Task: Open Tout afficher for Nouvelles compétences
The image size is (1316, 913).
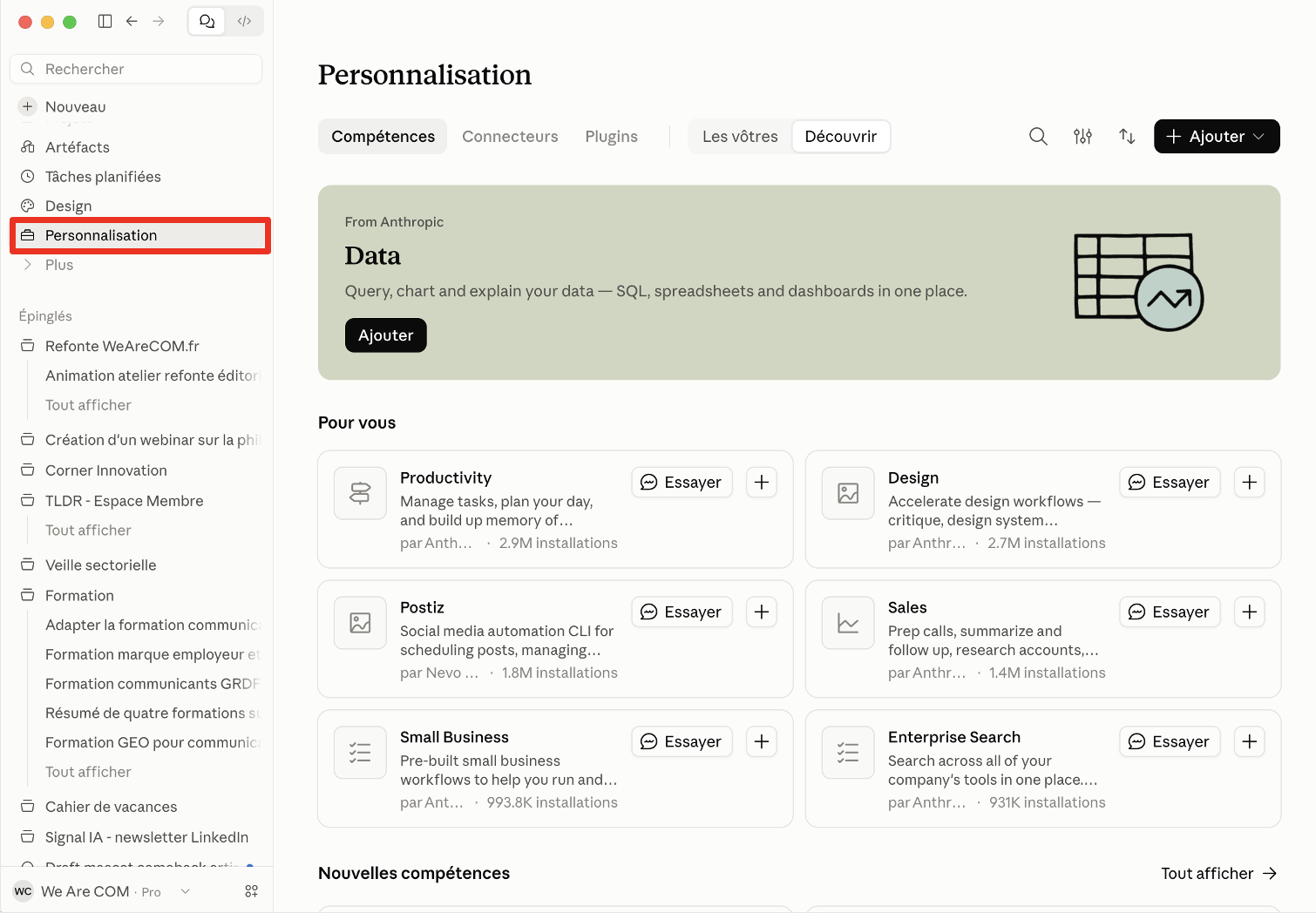Action: pyautogui.click(x=1218, y=874)
